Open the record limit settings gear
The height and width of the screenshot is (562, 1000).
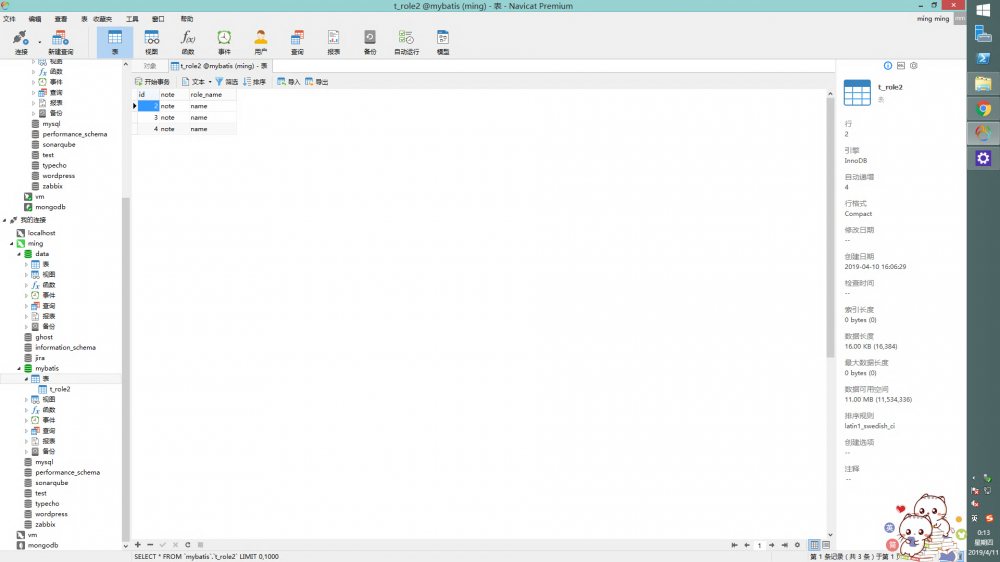tap(797, 545)
